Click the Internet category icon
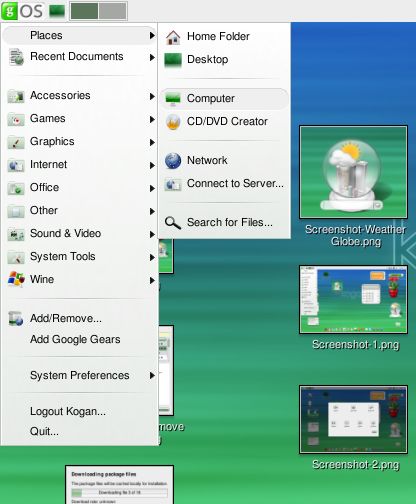Viewport: 416px width, 504px height. (16, 165)
